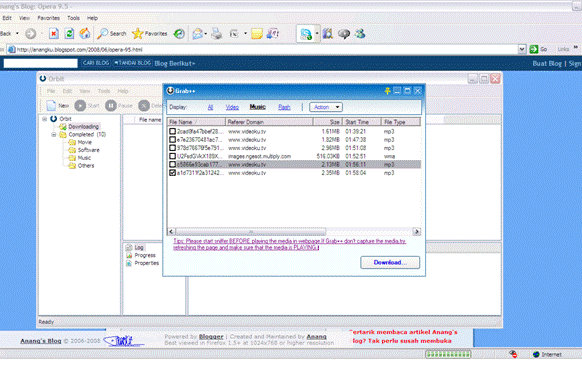Click the browser Stop icon
This screenshot has height=374, width=582.
(x=53, y=34)
